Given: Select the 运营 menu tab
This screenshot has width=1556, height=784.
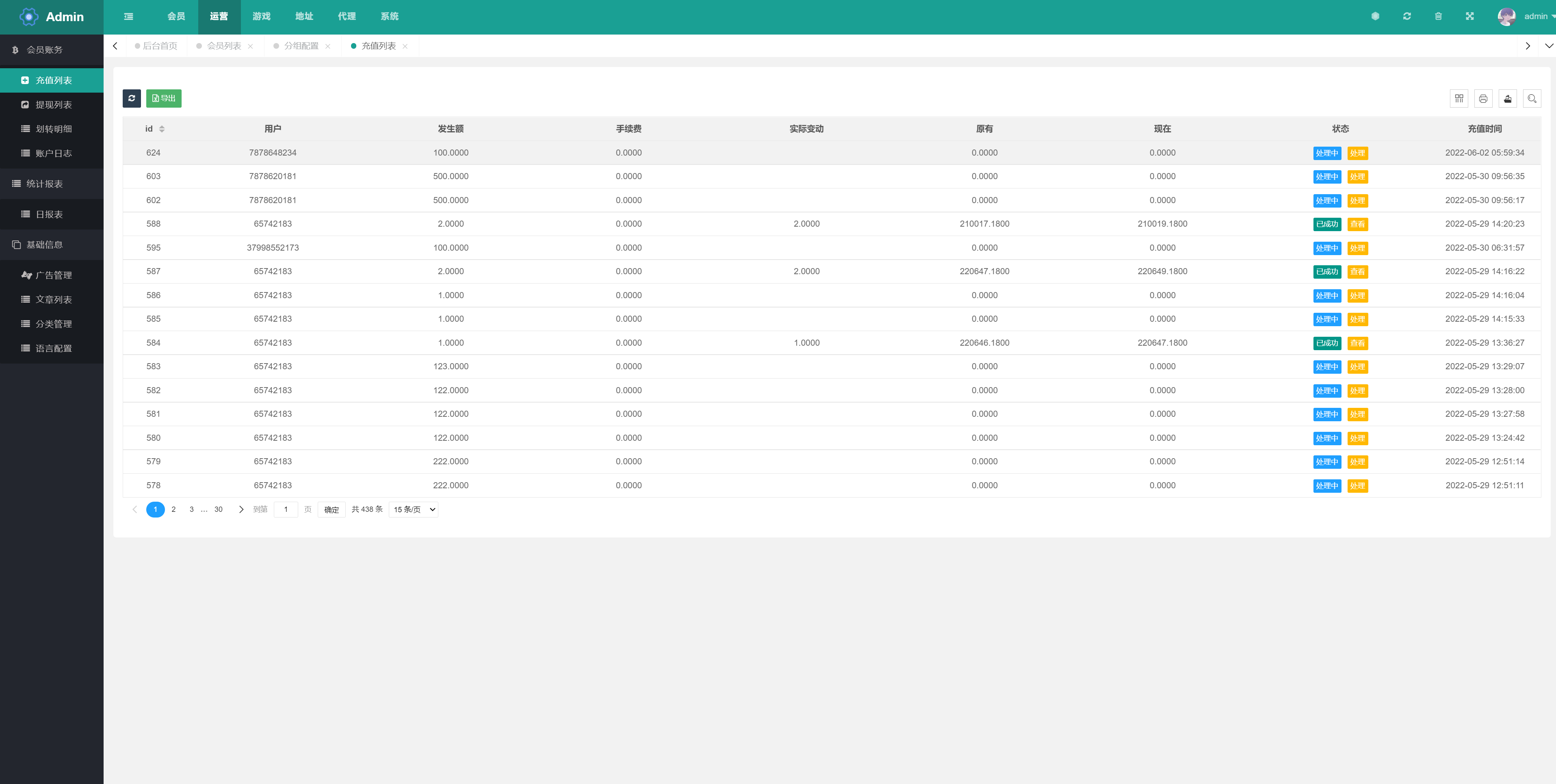Looking at the screenshot, I should (x=218, y=17).
